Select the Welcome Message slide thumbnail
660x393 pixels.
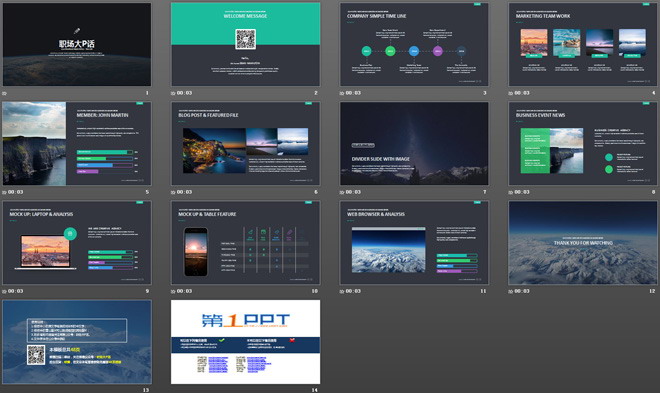[x=245, y=45]
